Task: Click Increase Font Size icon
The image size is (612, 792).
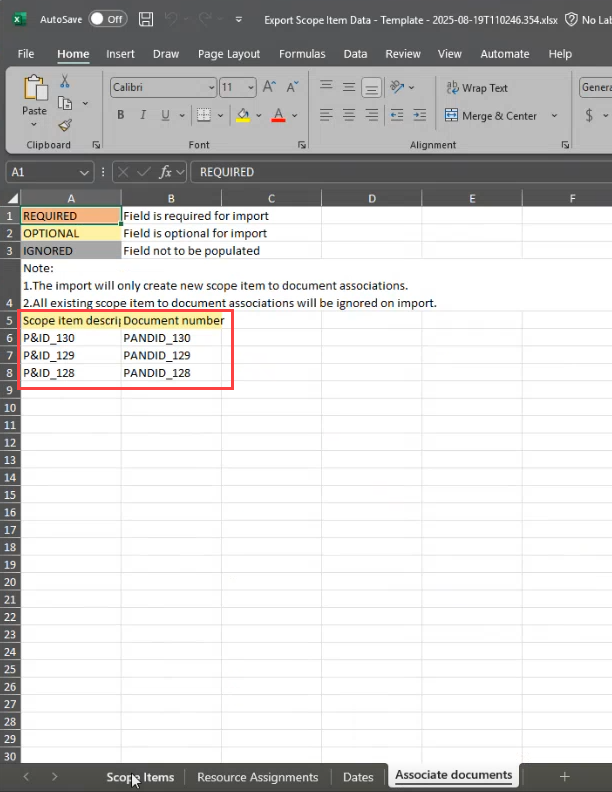Action: pyautogui.click(x=270, y=88)
